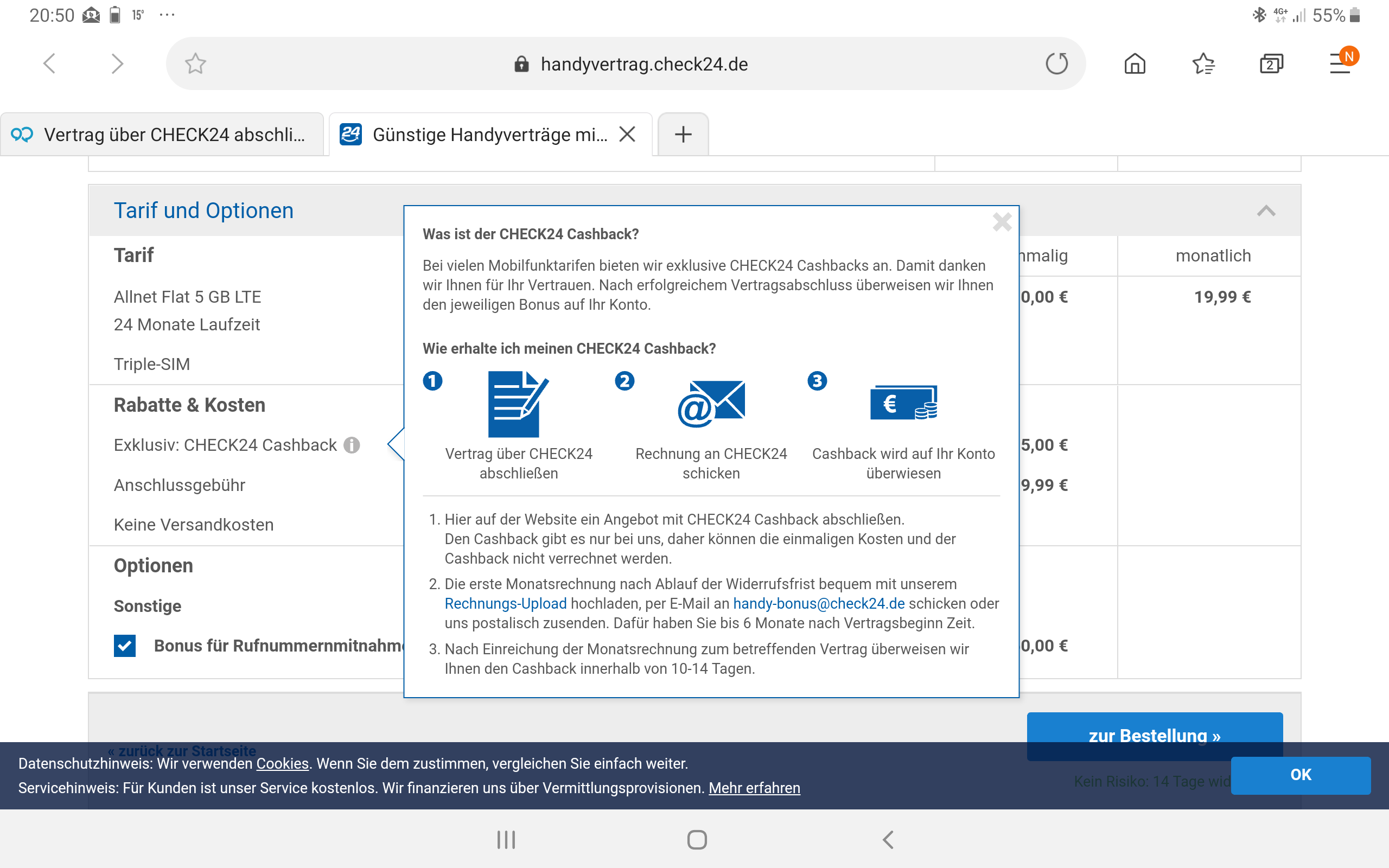Click handy-bonus@check24.de email link

click(x=818, y=603)
